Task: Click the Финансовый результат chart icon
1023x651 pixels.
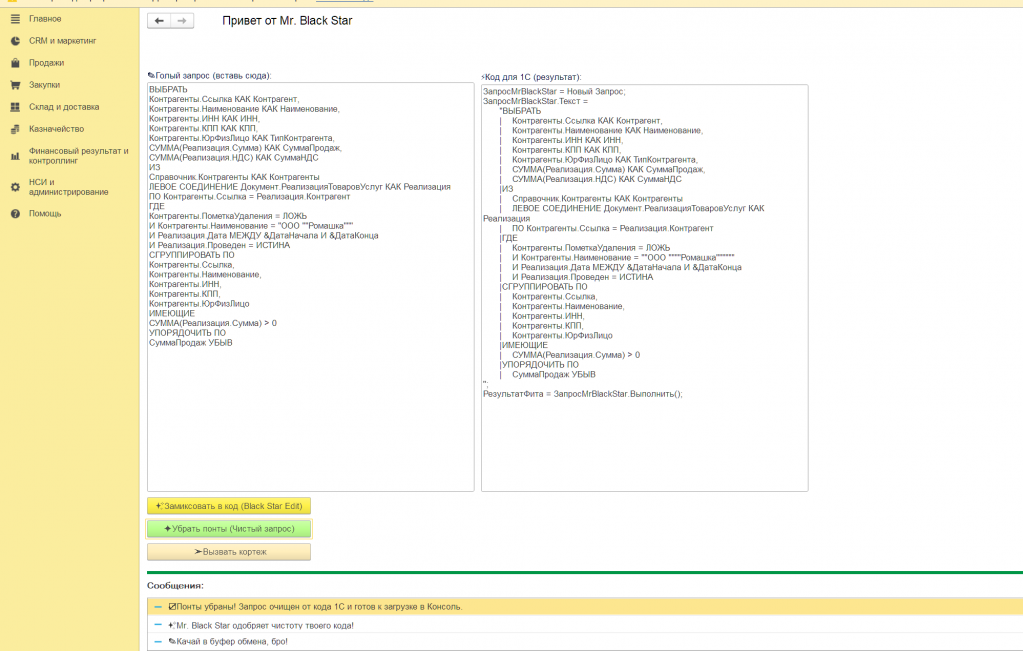Action: (x=15, y=156)
